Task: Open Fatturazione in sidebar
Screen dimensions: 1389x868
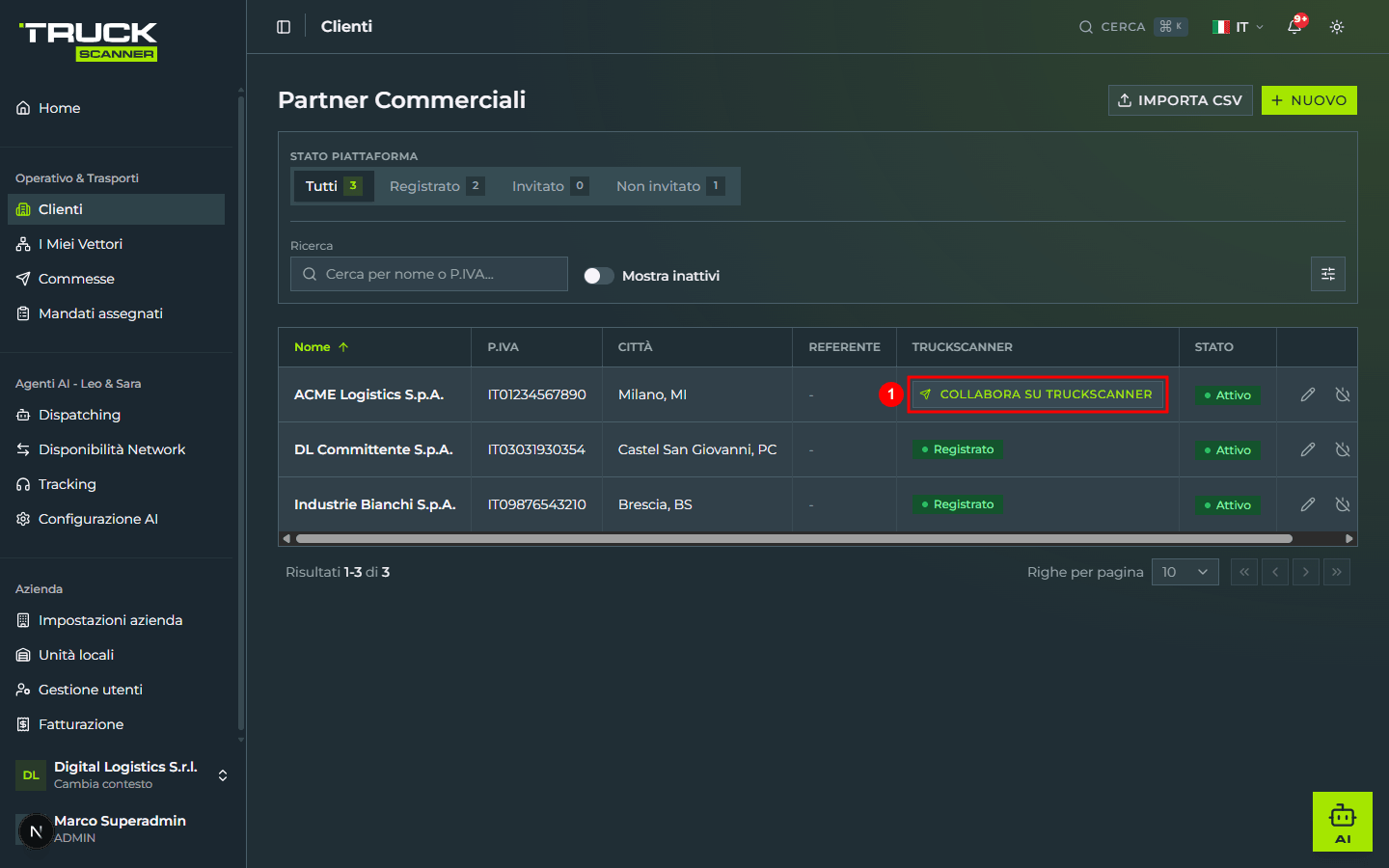Action: coord(116,724)
